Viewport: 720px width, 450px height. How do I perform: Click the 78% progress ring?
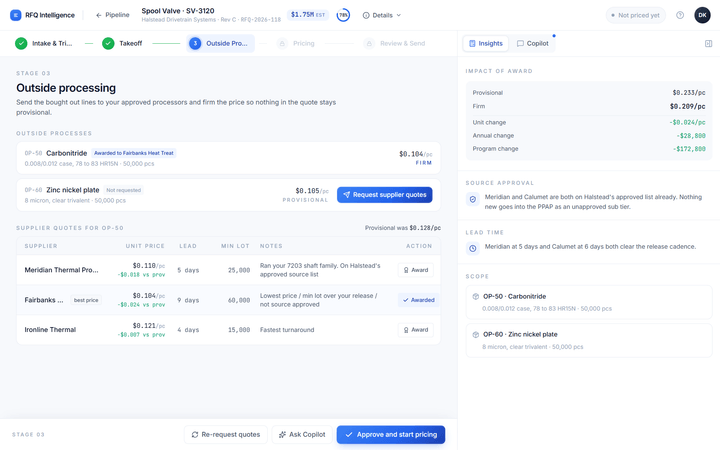pos(343,15)
